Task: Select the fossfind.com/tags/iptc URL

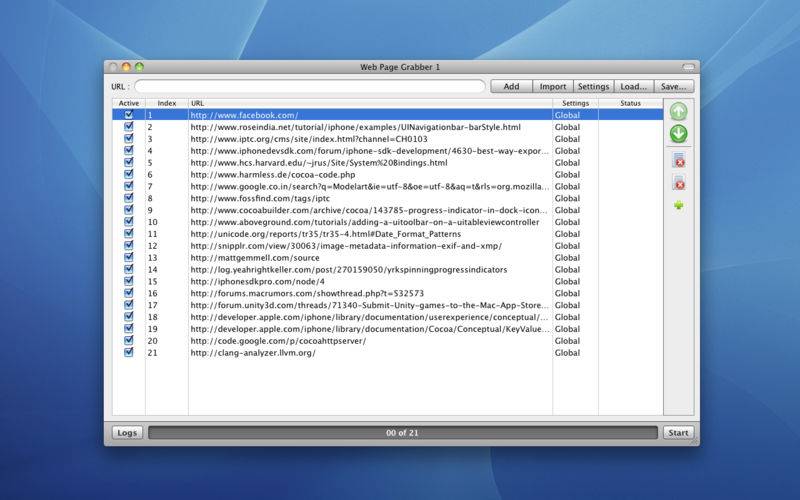Action: pos(260,198)
